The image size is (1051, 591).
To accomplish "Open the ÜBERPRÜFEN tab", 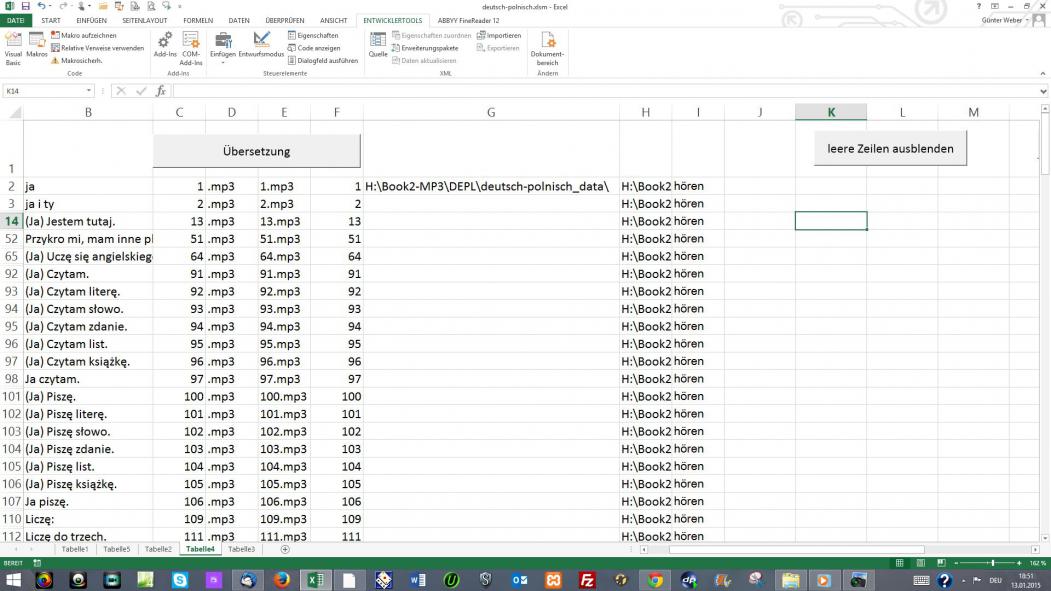I will click(284, 21).
